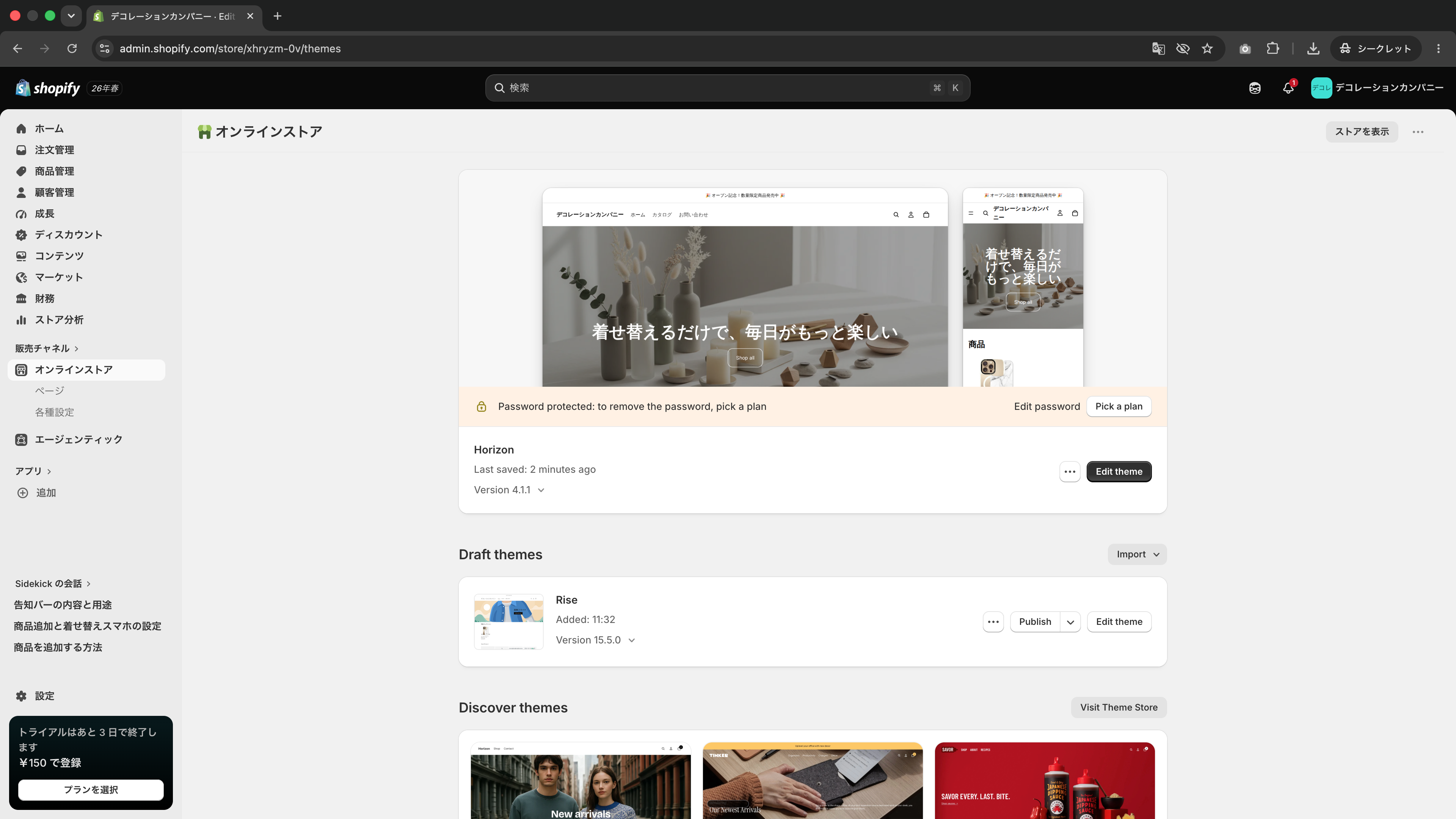
Task: Open the notifications bell
Action: [x=1288, y=88]
